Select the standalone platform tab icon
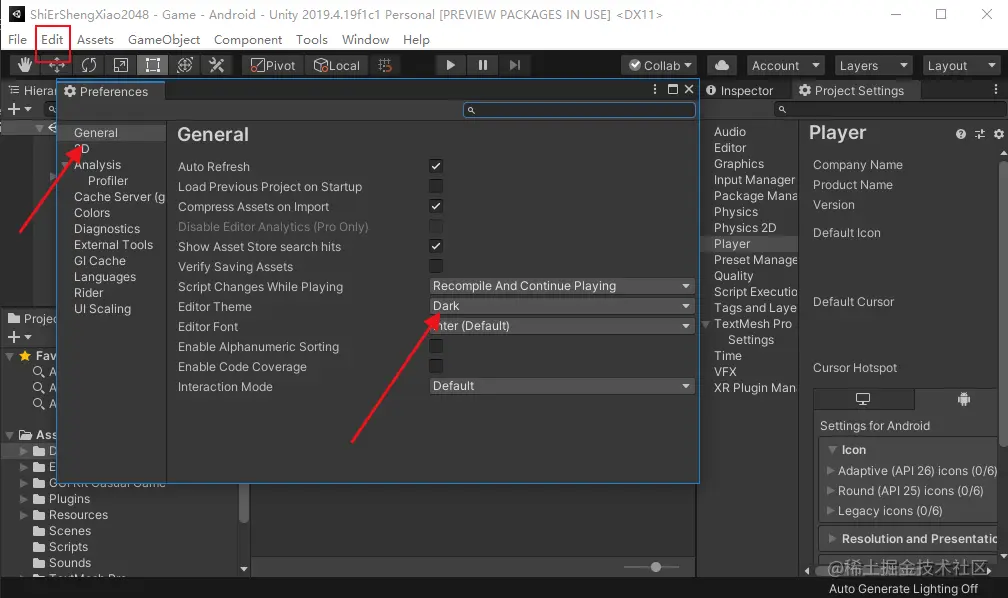This screenshot has width=1008, height=598. click(863, 399)
